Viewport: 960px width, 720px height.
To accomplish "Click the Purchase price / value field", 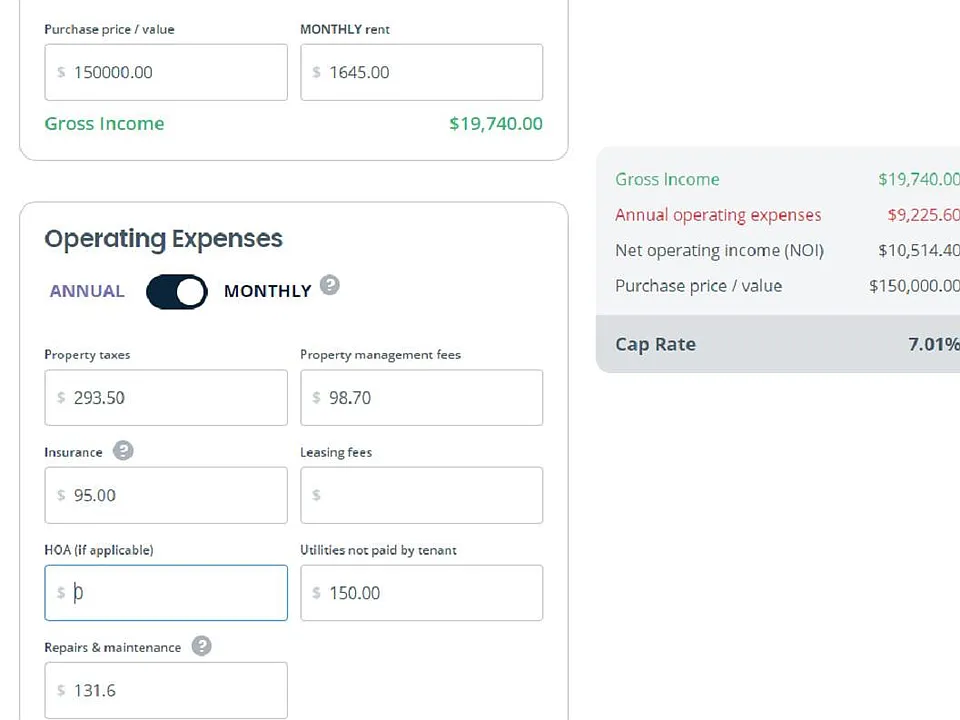I will click(166, 72).
